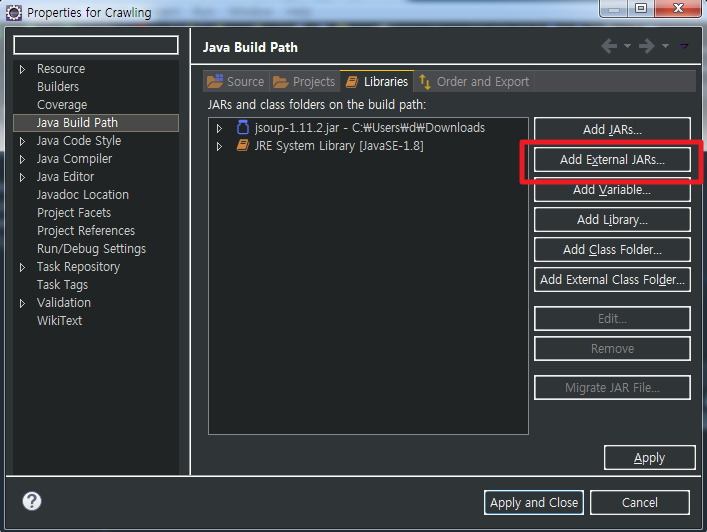The width and height of the screenshot is (707, 532).
Task: Click Apply and Close
Action: tap(534, 502)
